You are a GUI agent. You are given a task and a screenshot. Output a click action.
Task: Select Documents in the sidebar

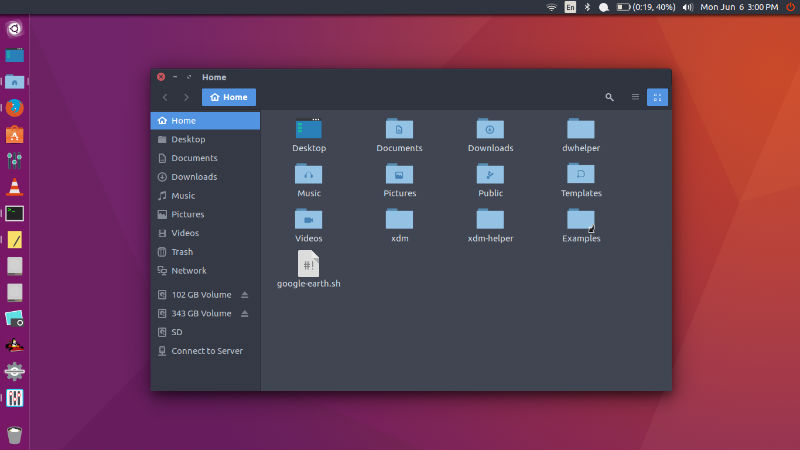[194, 158]
